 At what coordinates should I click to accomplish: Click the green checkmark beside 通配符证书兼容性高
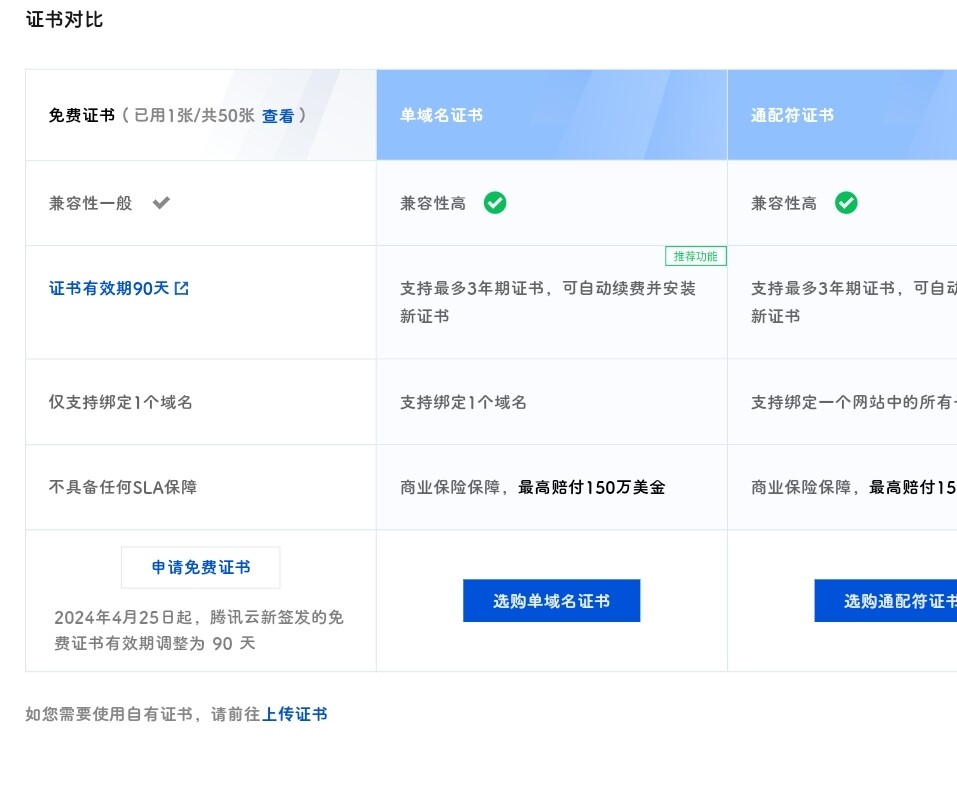[x=847, y=203]
